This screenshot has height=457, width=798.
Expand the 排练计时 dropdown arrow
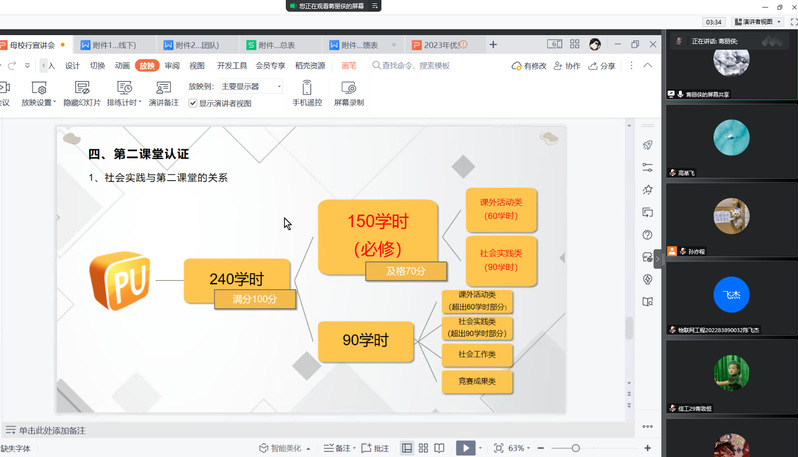point(138,103)
